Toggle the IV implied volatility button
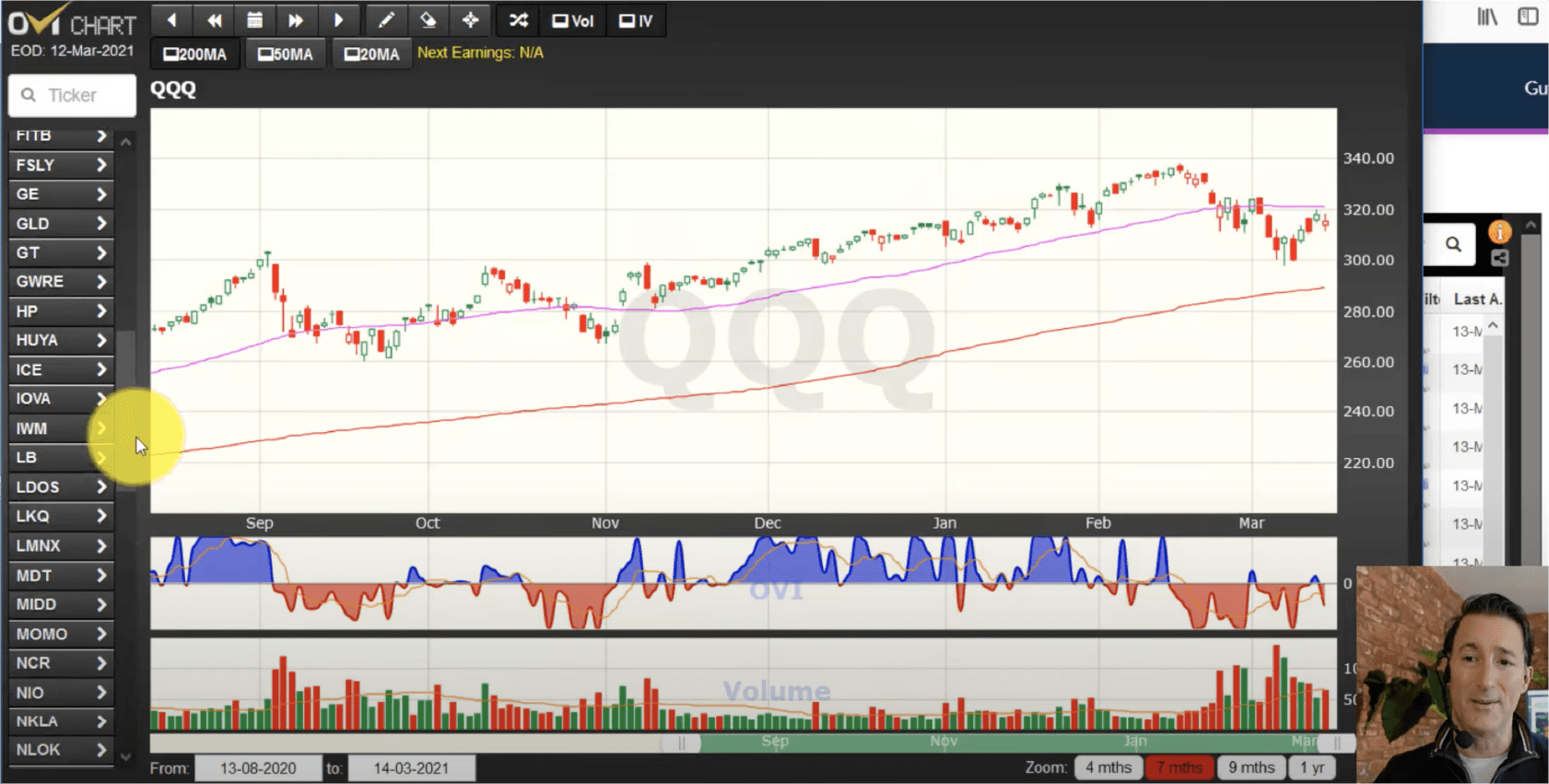 (x=636, y=20)
